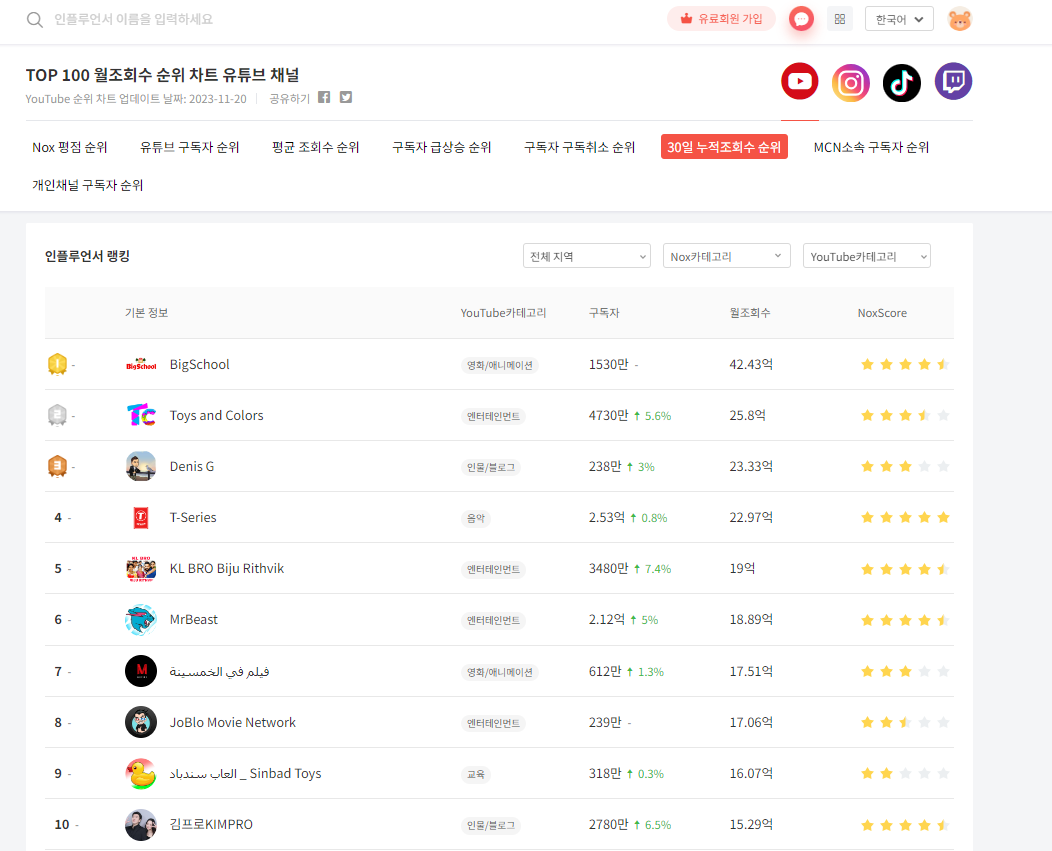Switch to TikTok platform icon

point(901,83)
